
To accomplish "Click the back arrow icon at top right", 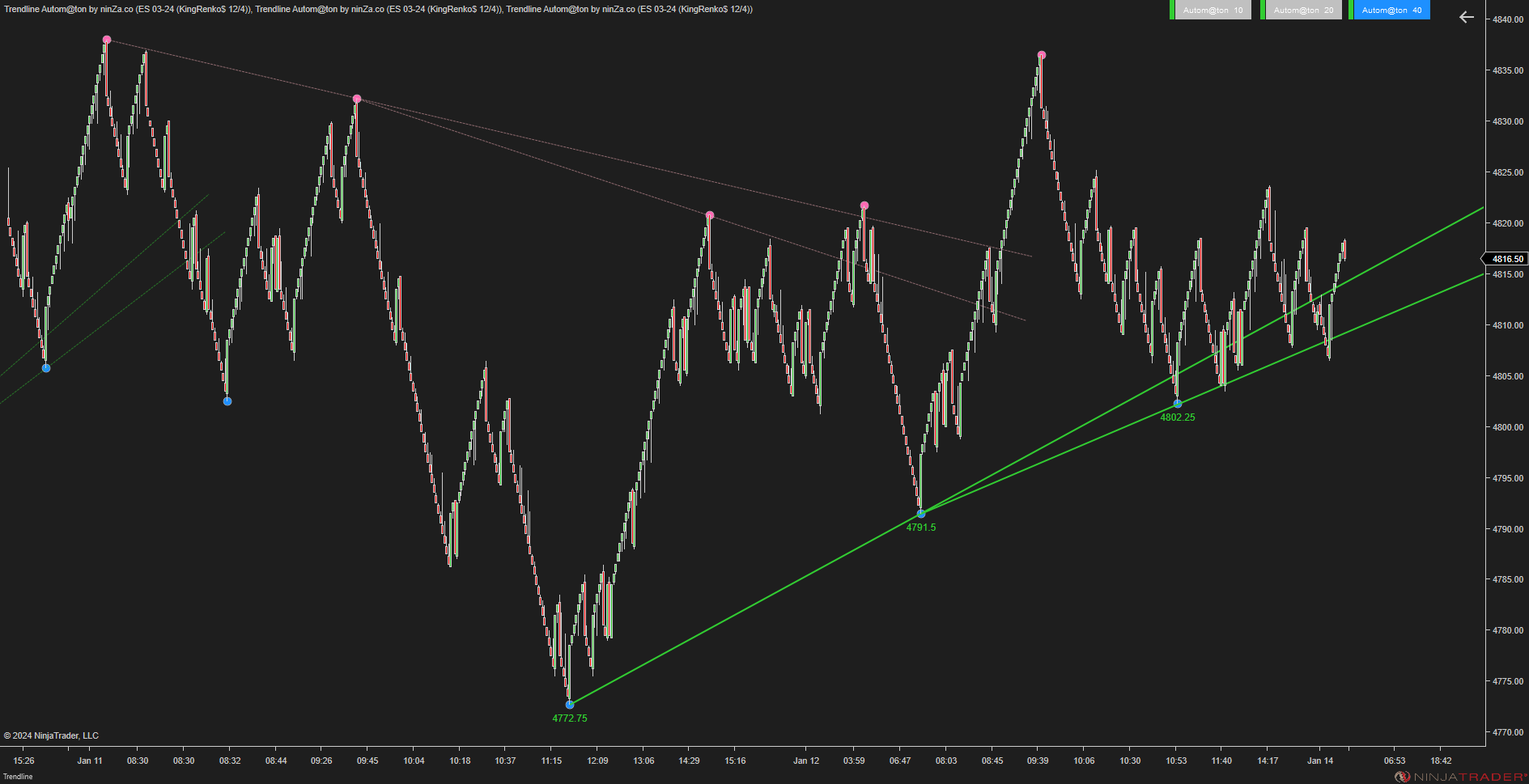I will pyautogui.click(x=1465, y=16).
